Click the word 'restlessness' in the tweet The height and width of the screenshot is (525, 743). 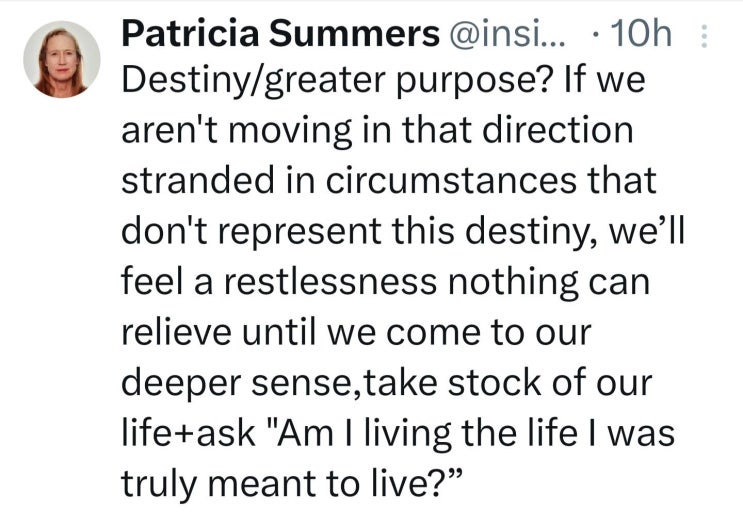click(x=330, y=281)
